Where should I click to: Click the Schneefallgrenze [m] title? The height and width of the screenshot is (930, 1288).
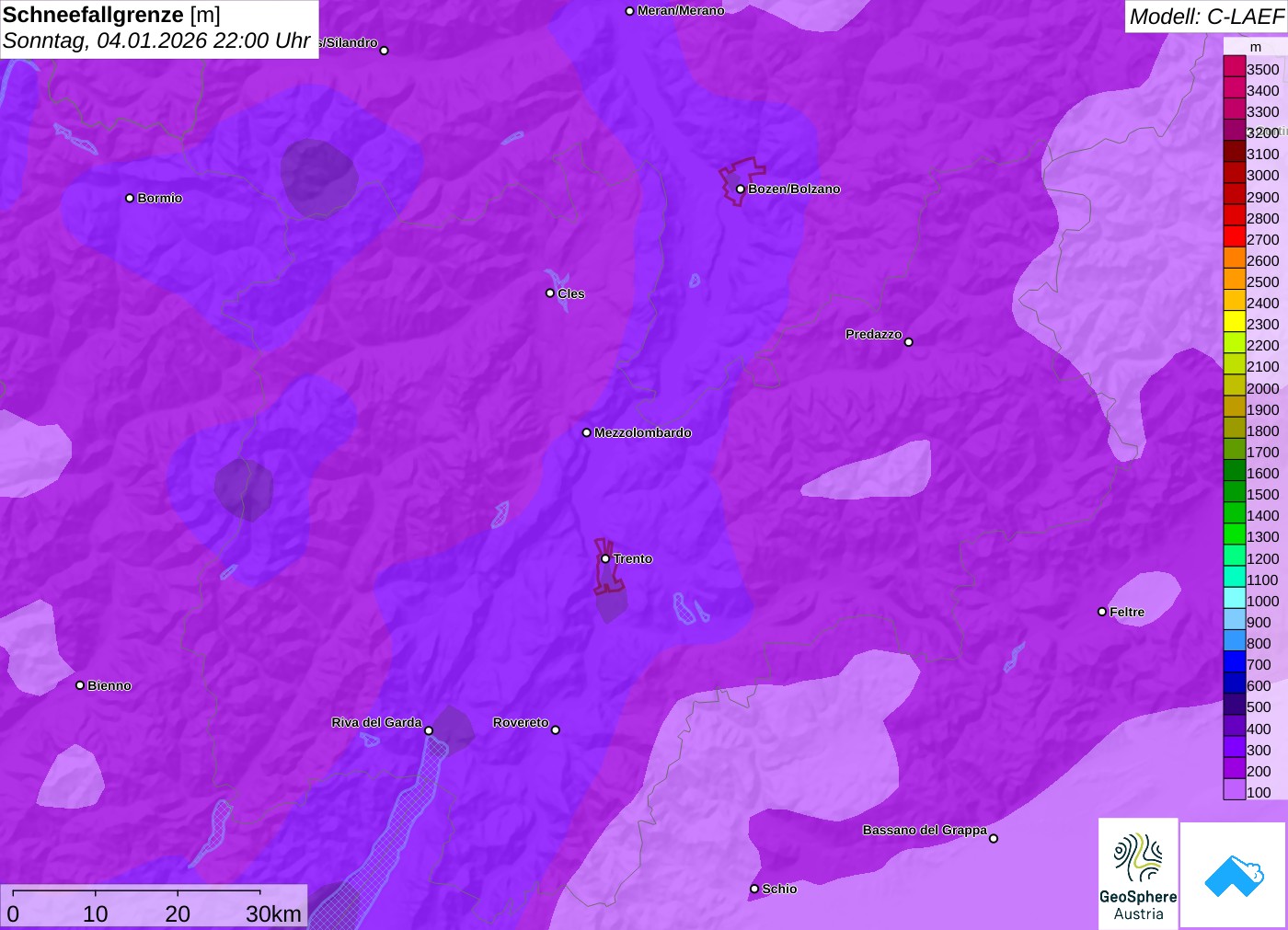click(111, 15)
